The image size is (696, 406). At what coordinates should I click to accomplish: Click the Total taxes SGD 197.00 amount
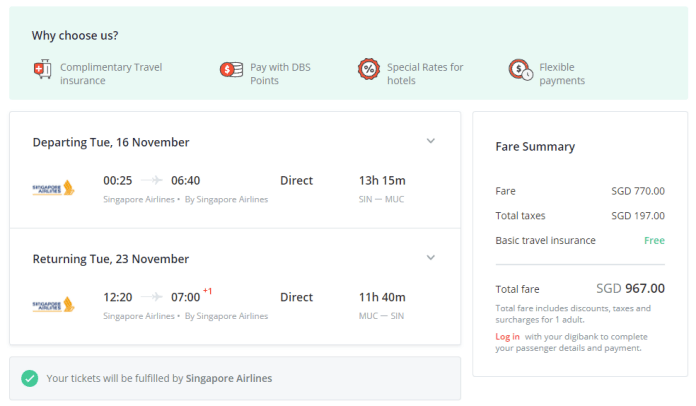click(637, 215)
